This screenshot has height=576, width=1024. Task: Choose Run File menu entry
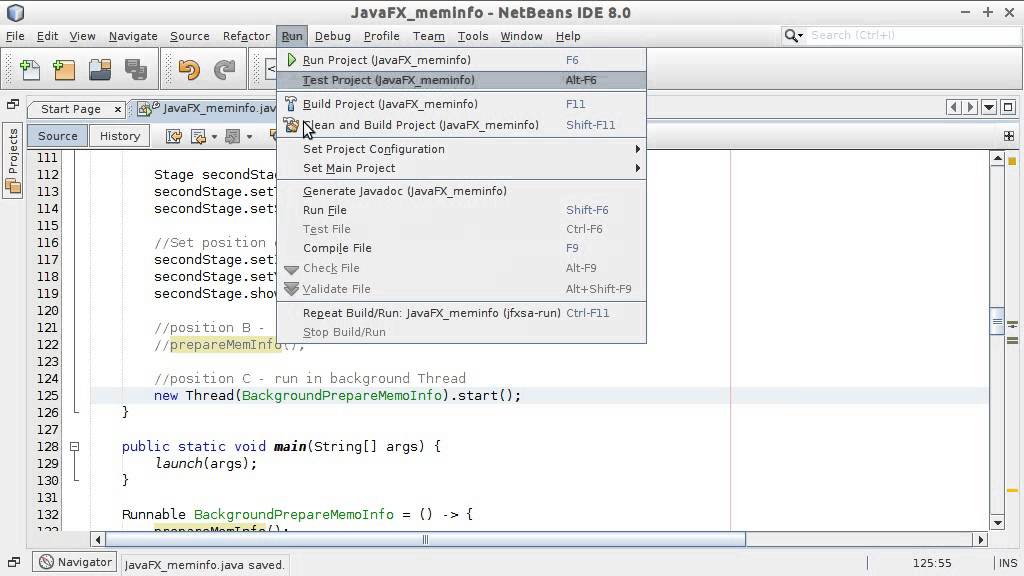click(462, 210)
